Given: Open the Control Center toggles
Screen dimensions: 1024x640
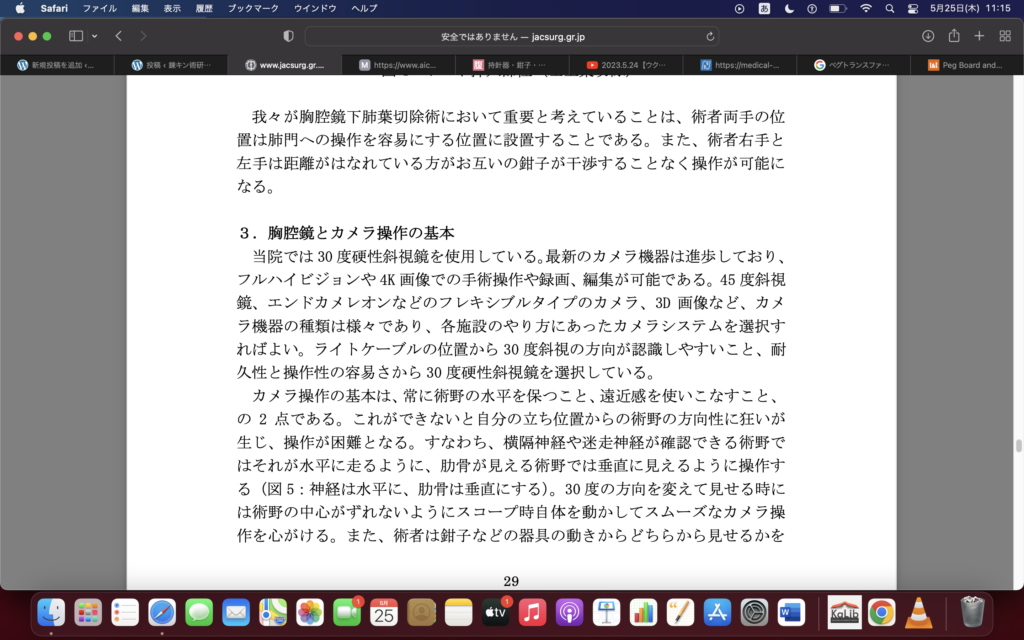Looking at the screenshot, I should [912, 8].
